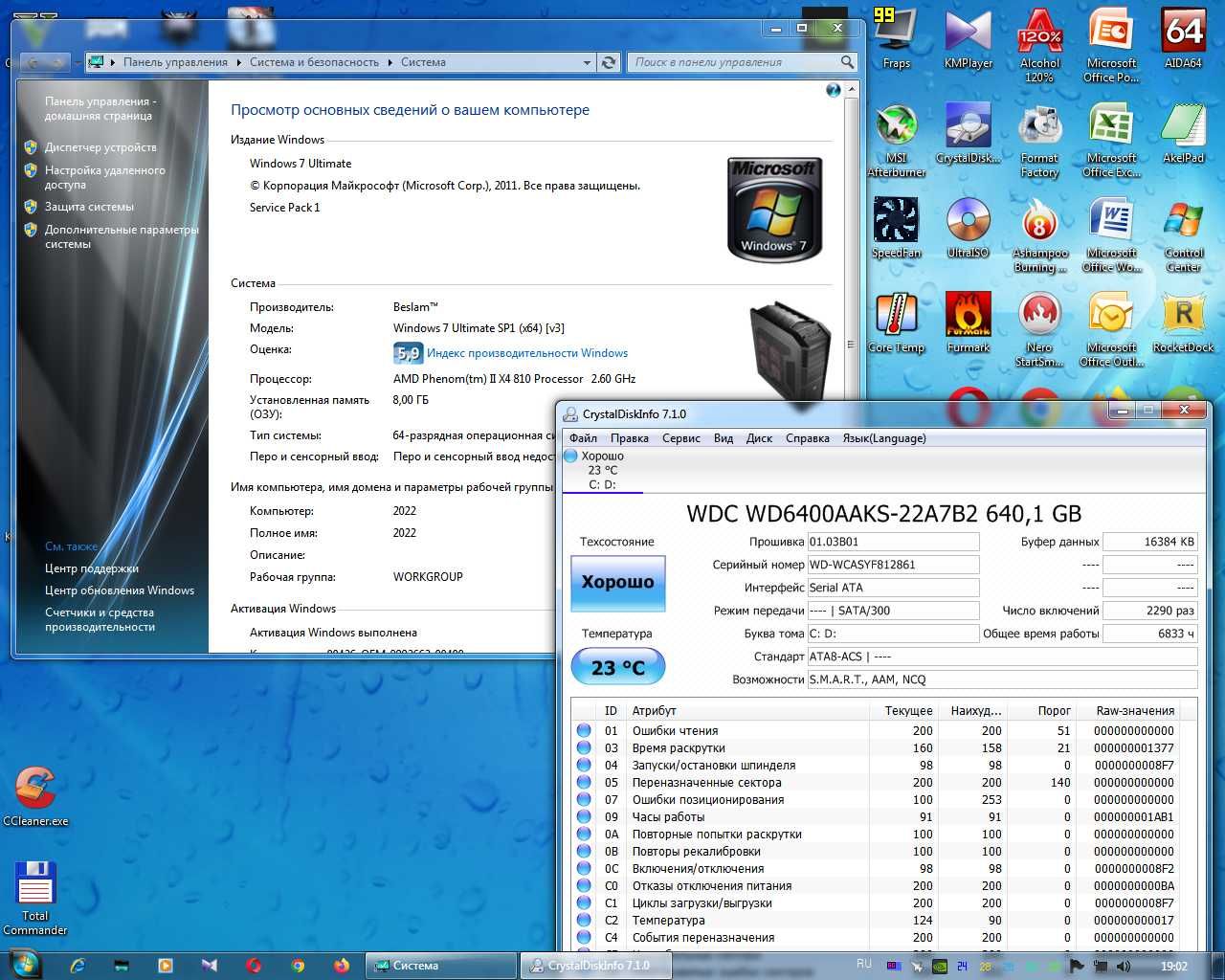Click the help icon in System window

click(833, 90)
